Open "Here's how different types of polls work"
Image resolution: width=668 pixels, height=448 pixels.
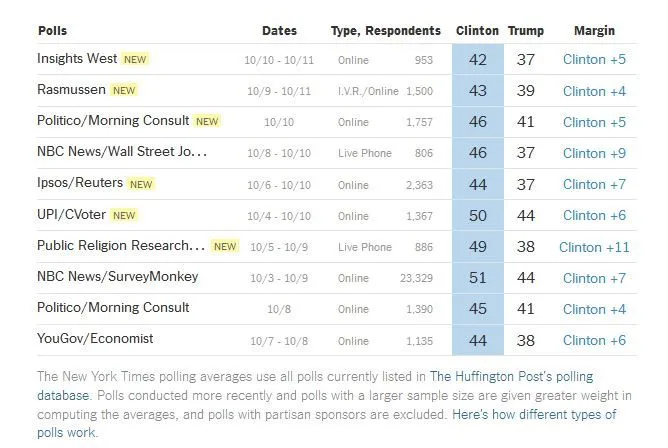(x=534, y=414)
